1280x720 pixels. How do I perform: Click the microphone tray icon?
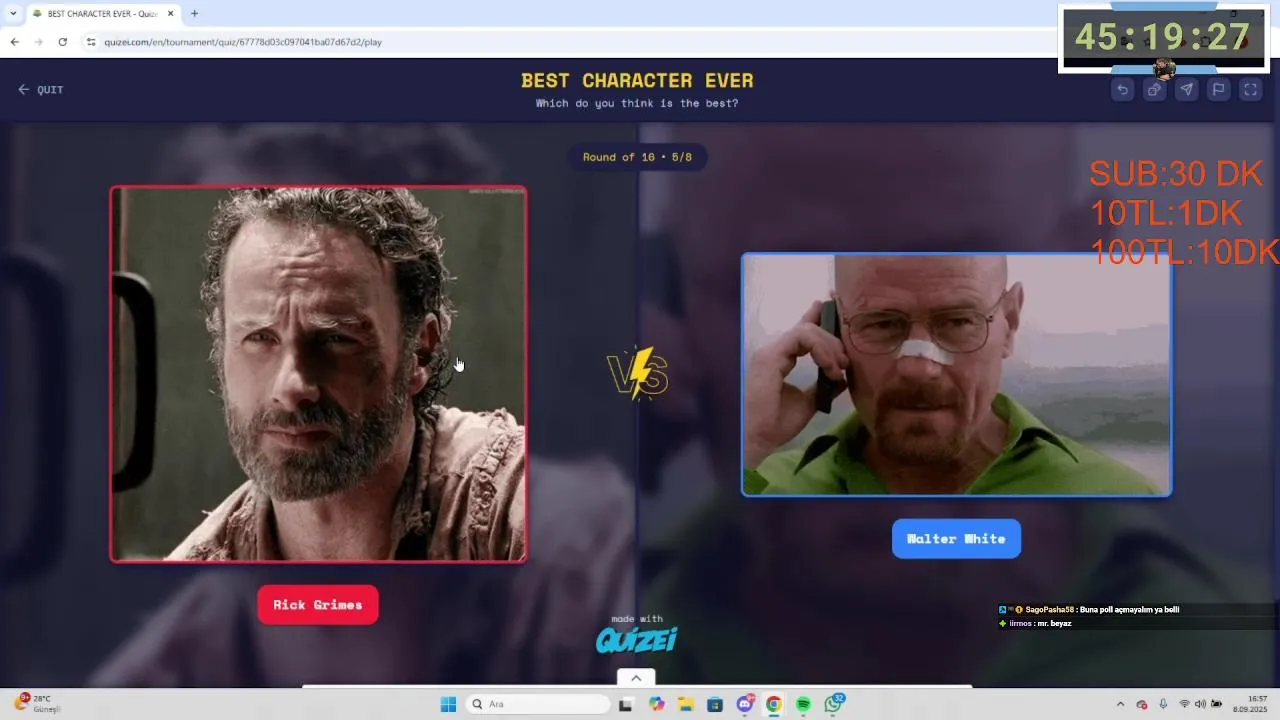click(1163, 704)
